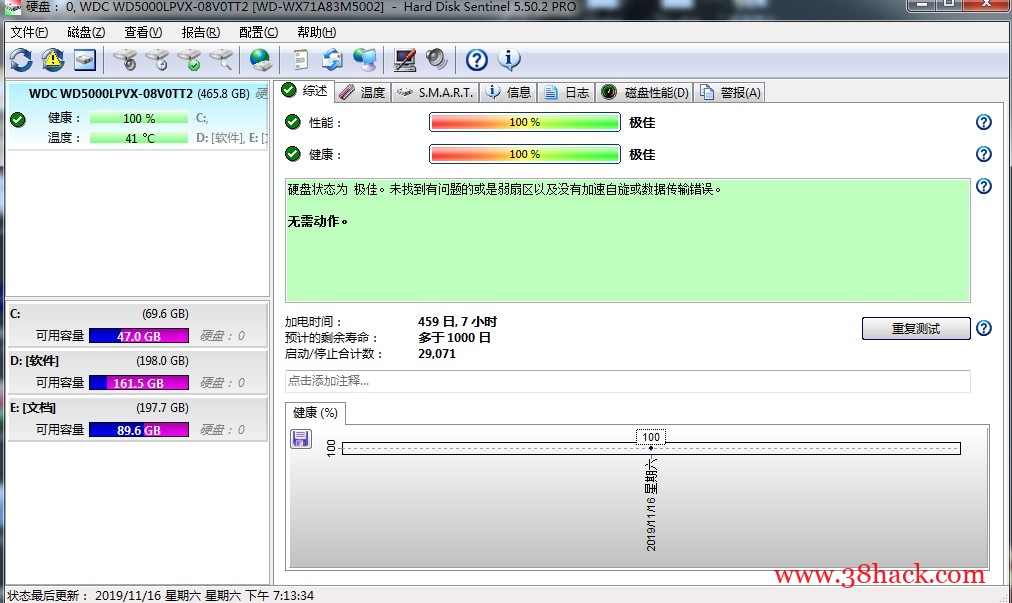The width and height of the screenshot is (1012, 603).
Task: Click the 健康 100 % gradient bar
Action: coord(525,154)
